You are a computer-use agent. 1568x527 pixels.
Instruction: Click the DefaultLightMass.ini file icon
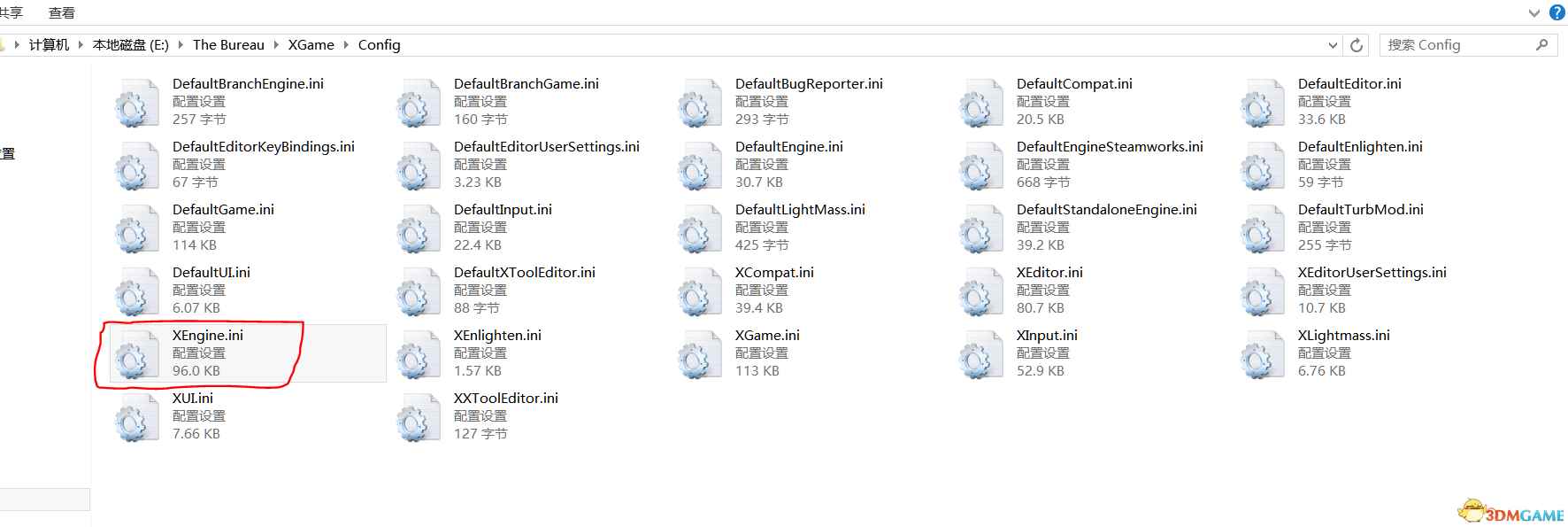699,229
